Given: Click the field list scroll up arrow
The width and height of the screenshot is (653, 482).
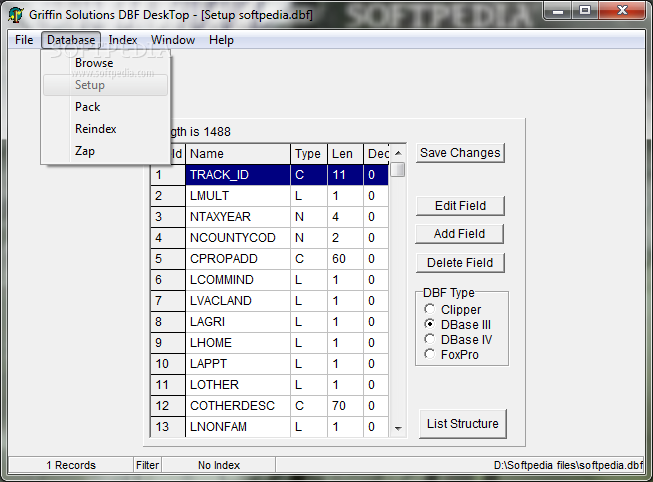Looking at the screenshot, I should 398,153.
